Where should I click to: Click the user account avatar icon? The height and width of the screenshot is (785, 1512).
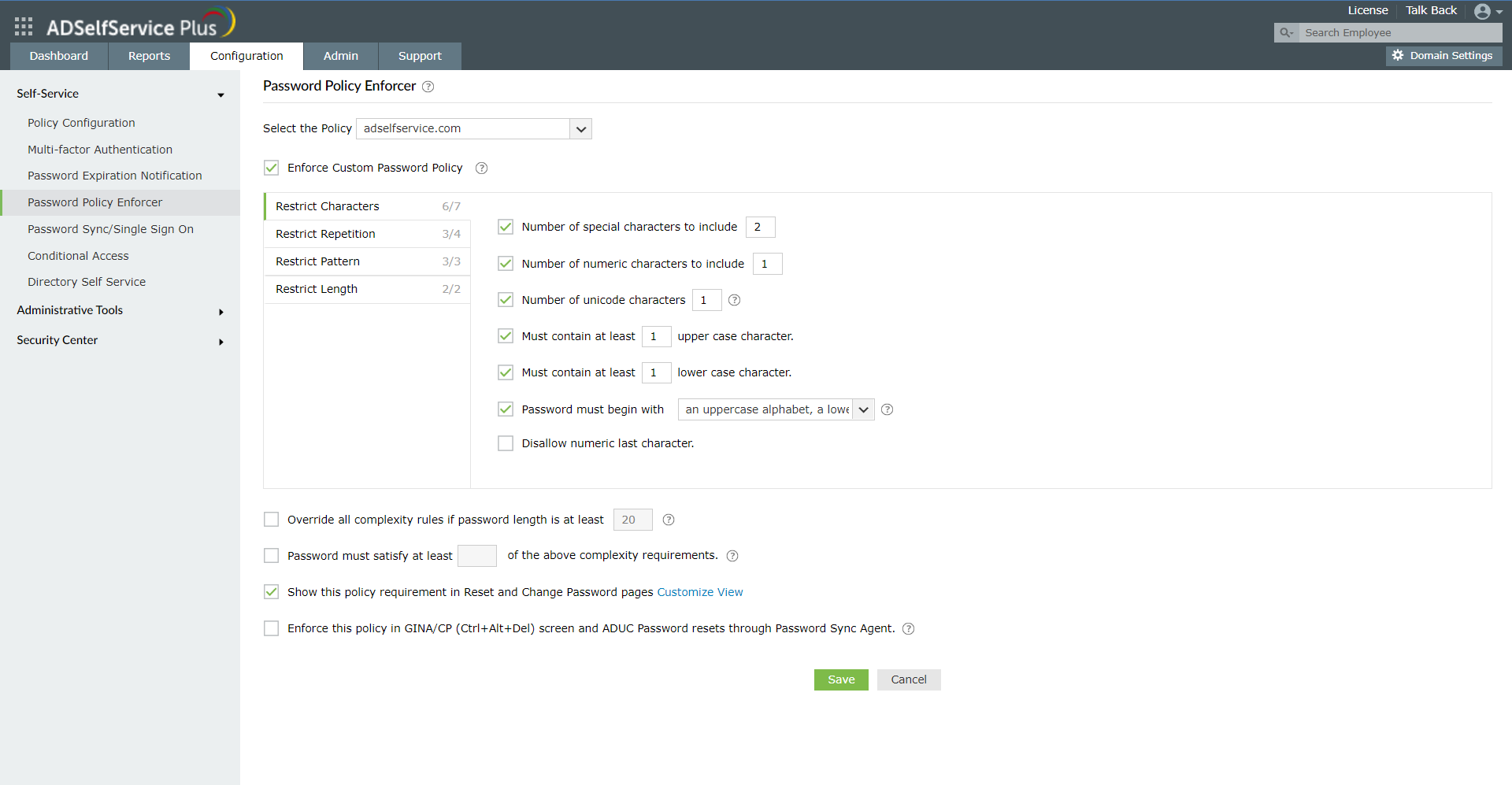tap(1482, 11)
